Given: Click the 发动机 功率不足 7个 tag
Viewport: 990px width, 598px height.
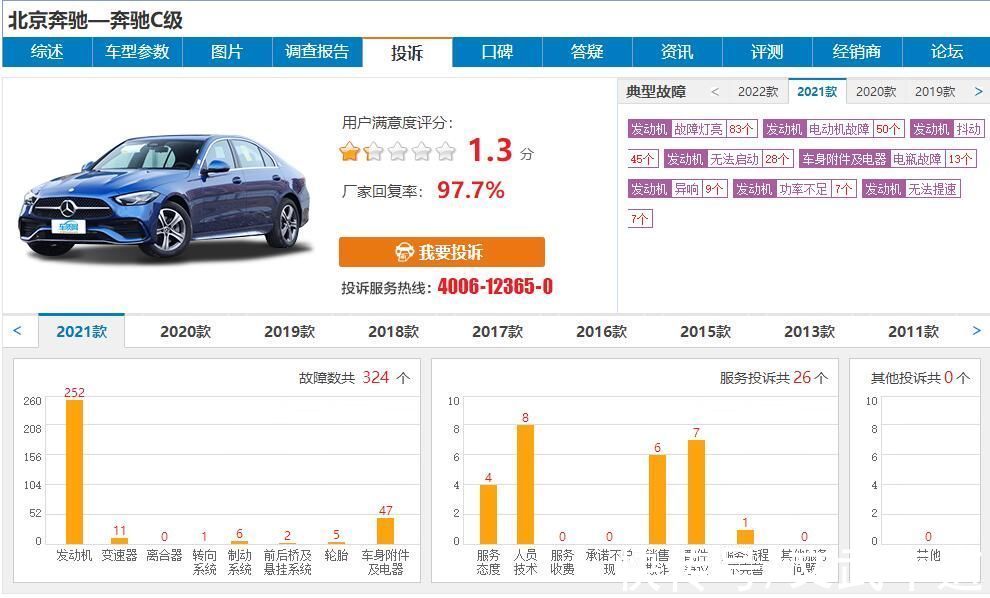Looking at the screenshot, I should pos(794,189).
